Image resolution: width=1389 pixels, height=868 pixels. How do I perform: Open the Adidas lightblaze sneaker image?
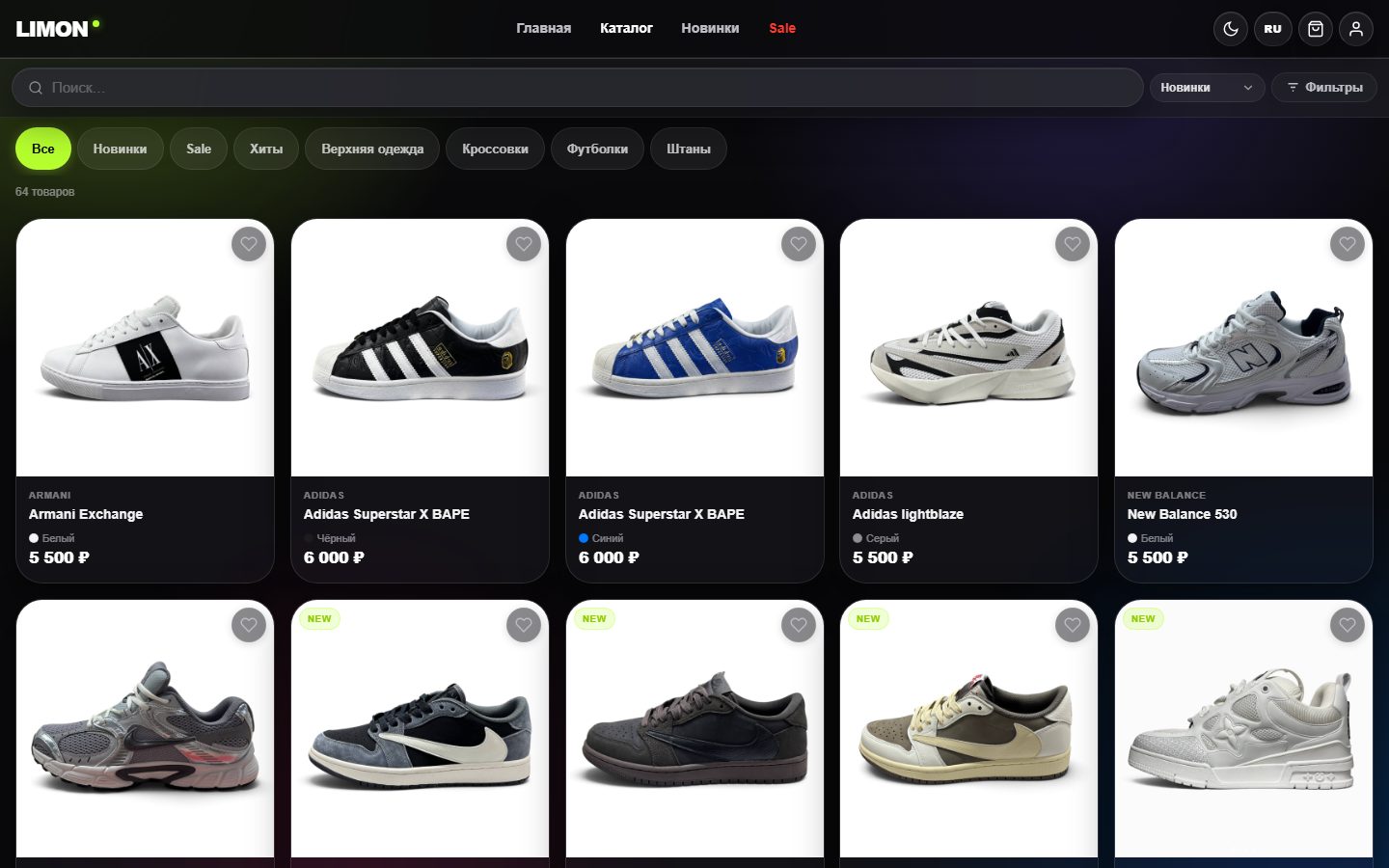[x=968, y=348]
